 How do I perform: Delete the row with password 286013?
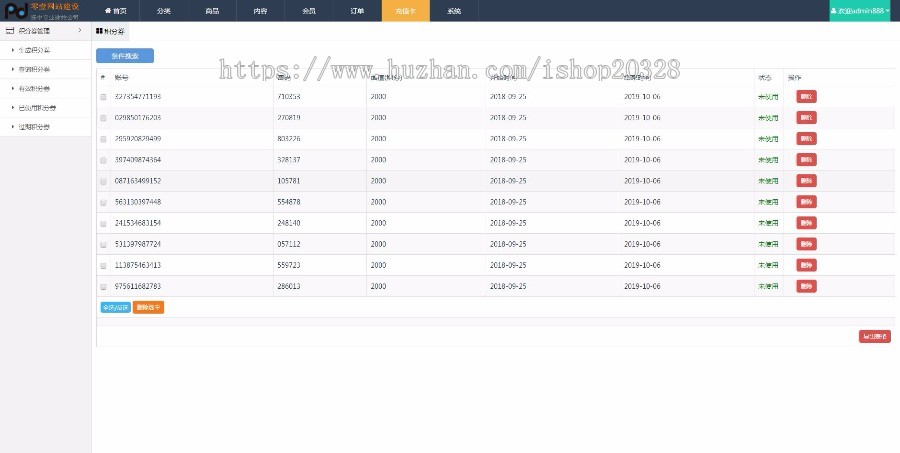pyautogui.click(x=806, y=286)
